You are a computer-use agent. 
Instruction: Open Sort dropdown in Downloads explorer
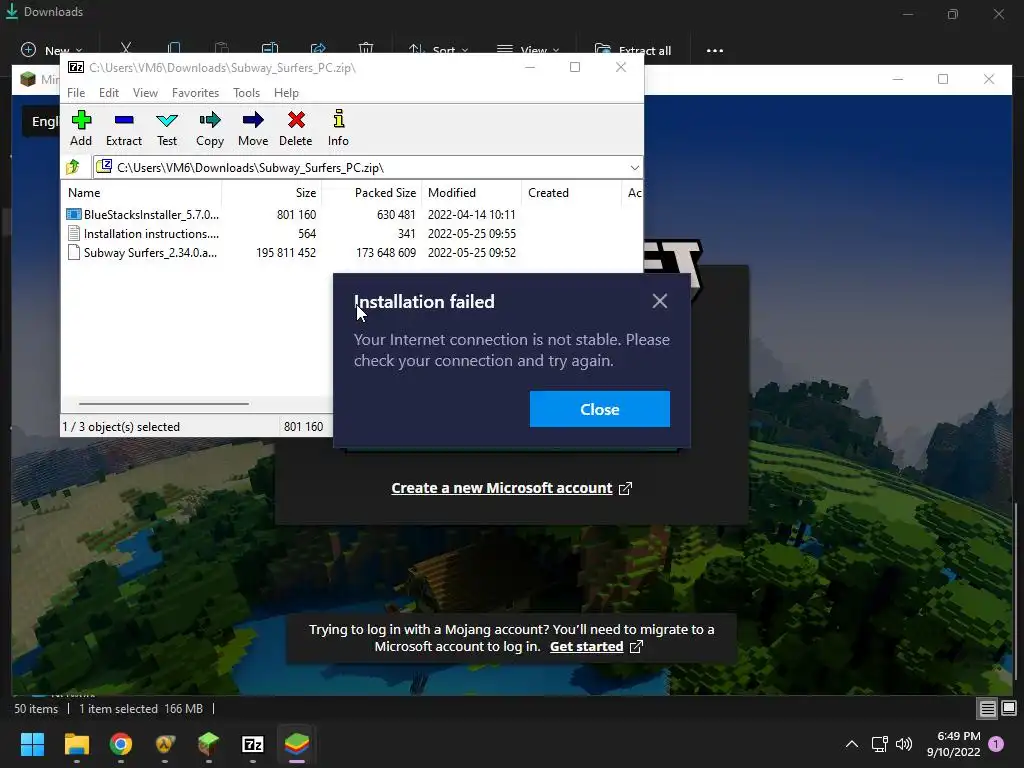pos(438,50)
